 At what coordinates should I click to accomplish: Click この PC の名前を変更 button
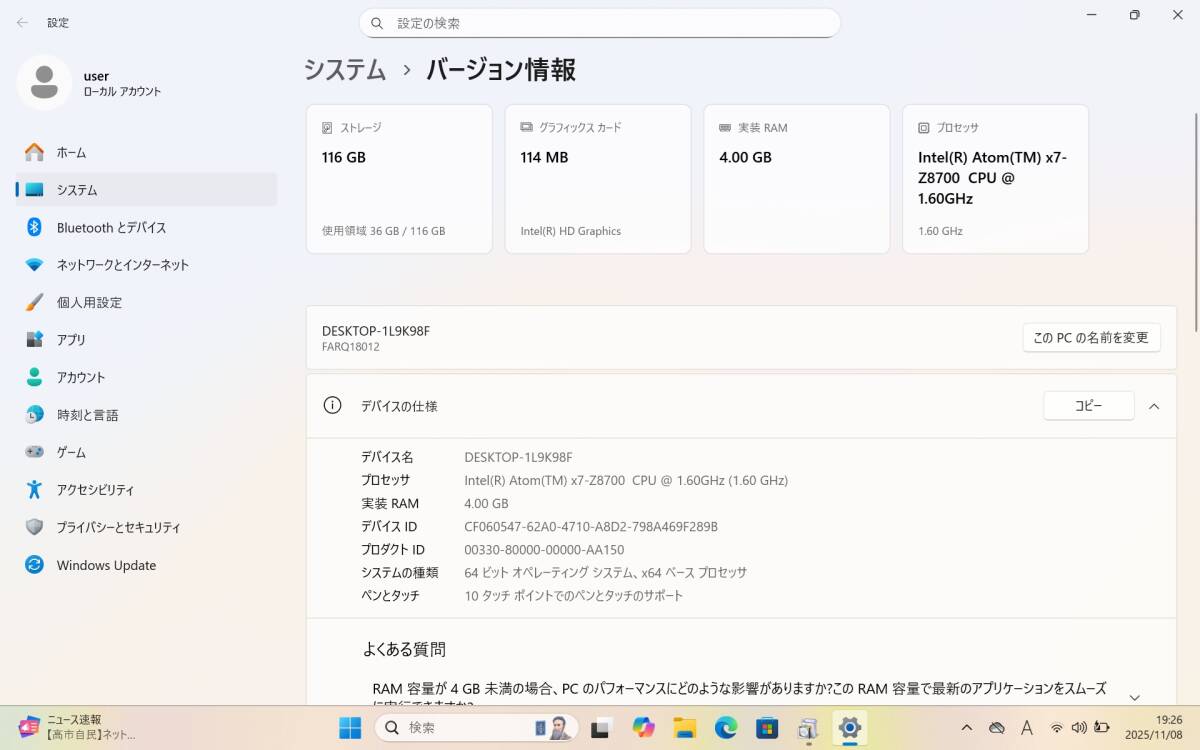coord(1091,338)
